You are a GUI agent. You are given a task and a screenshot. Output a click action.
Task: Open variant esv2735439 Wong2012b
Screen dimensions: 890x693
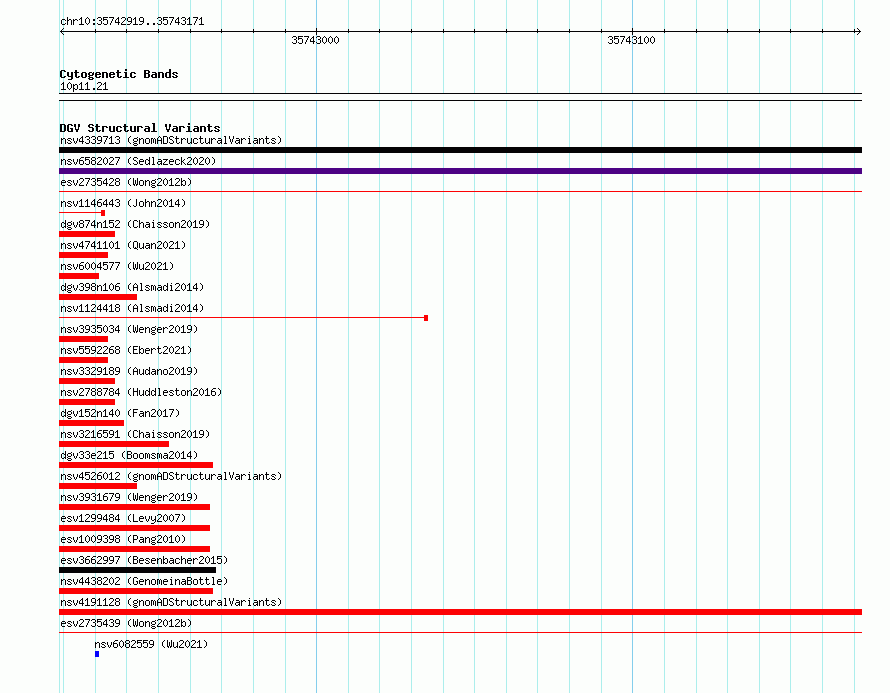point(126,623)
